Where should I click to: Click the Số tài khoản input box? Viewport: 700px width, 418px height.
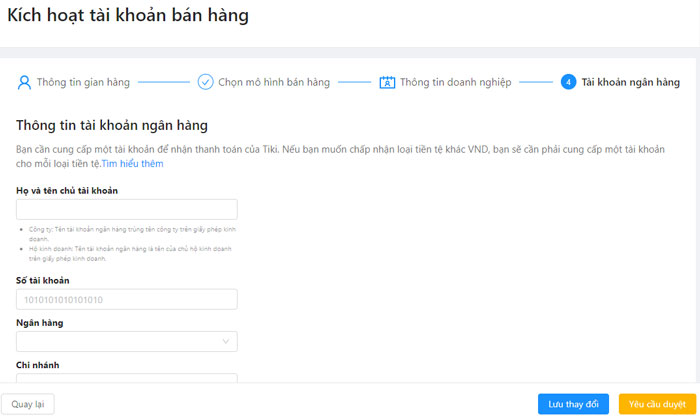(x=127, y=299)
